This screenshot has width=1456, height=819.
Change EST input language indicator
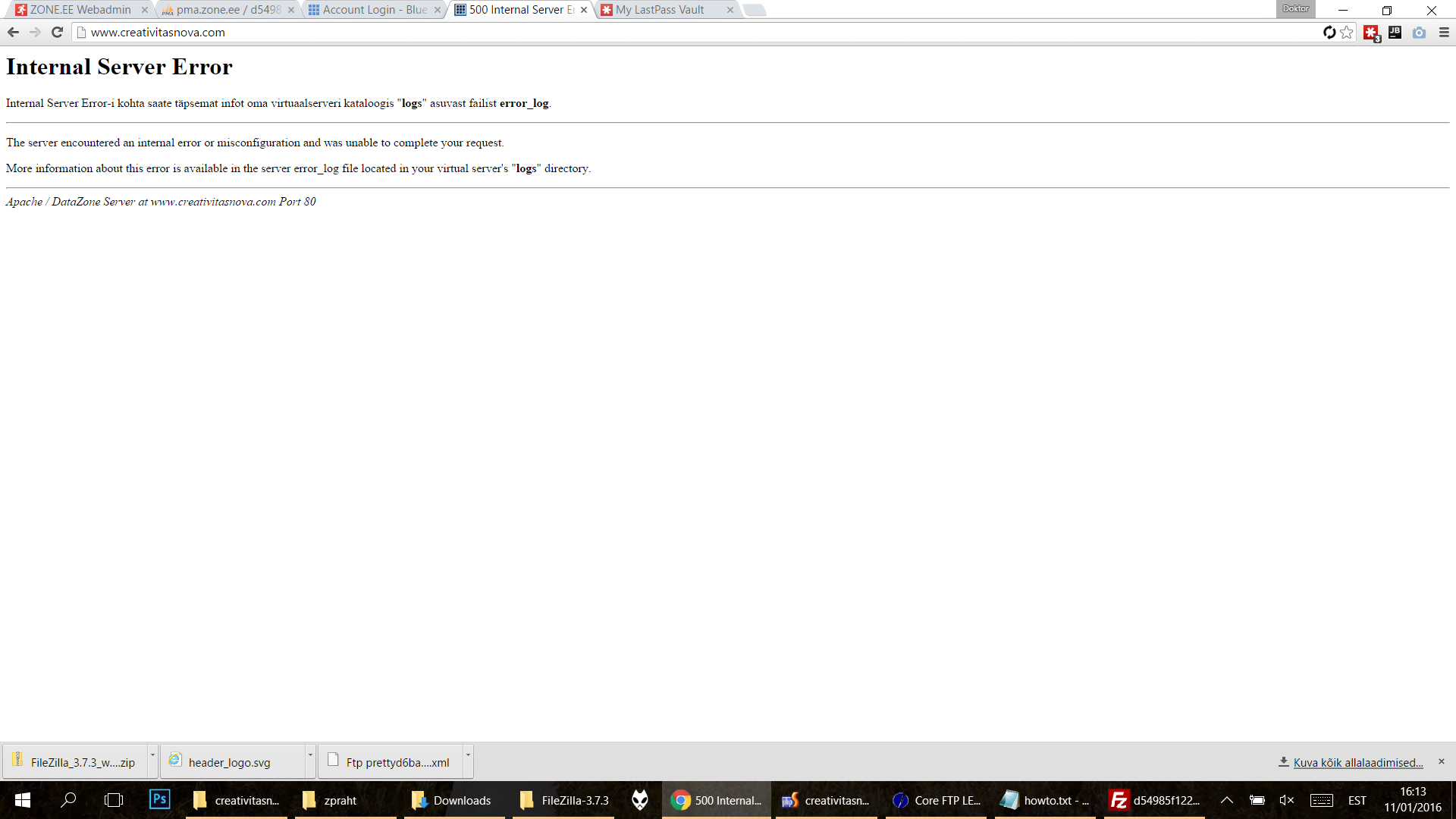(1357, 800)
